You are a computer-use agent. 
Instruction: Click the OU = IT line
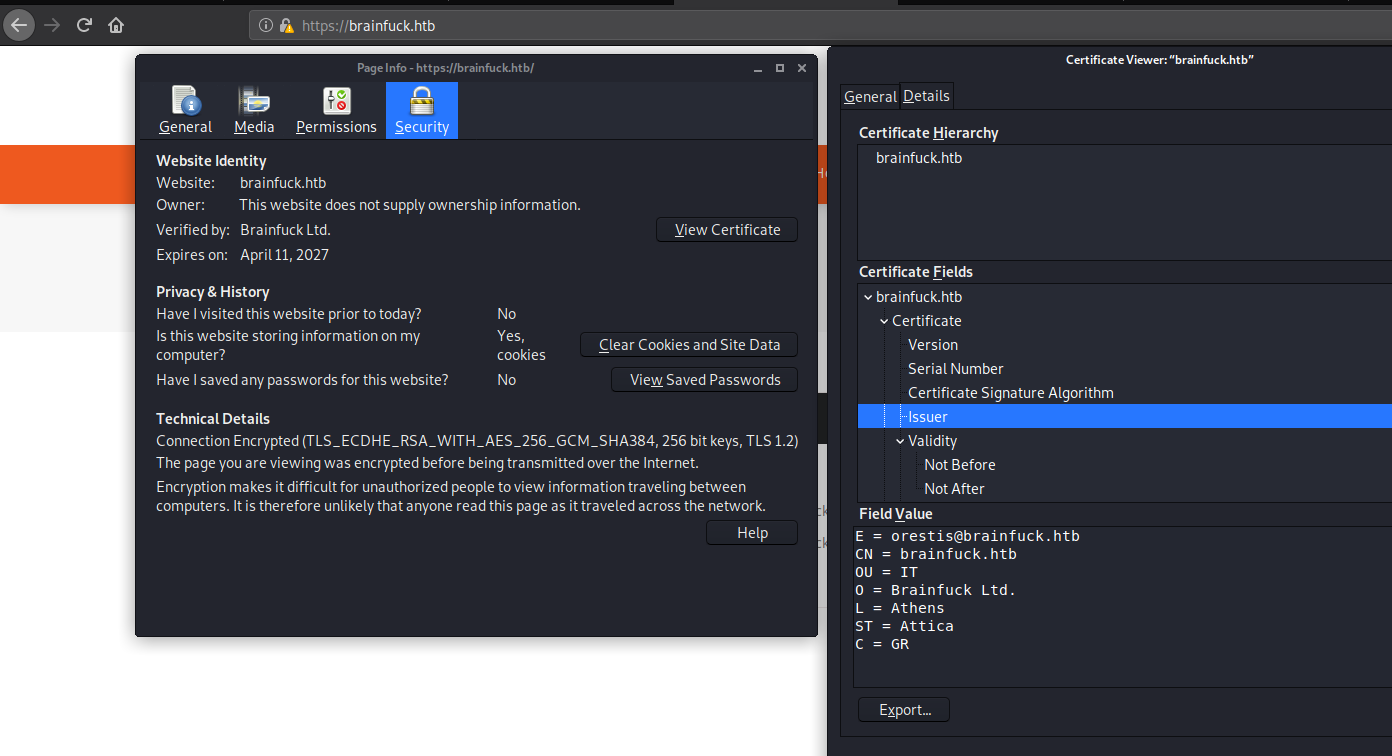click(x=887, y=572)
